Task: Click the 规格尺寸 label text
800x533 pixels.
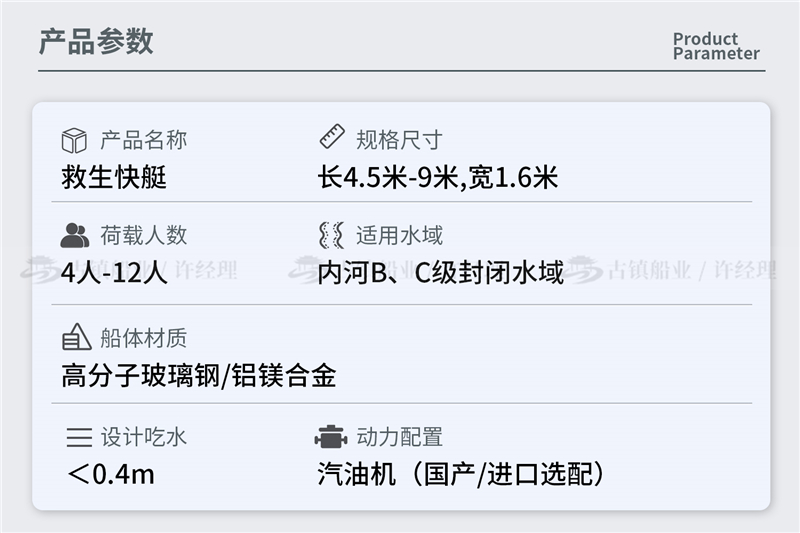Action: tap(399, 140)
